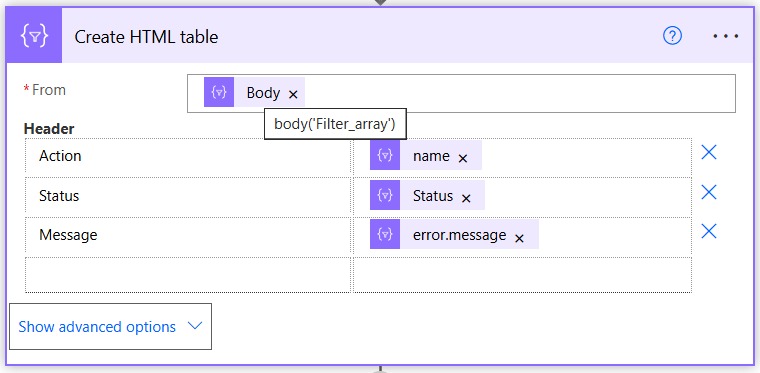Click the empty value cell in last row
This screenshot has height=373, width=760.
522,275
